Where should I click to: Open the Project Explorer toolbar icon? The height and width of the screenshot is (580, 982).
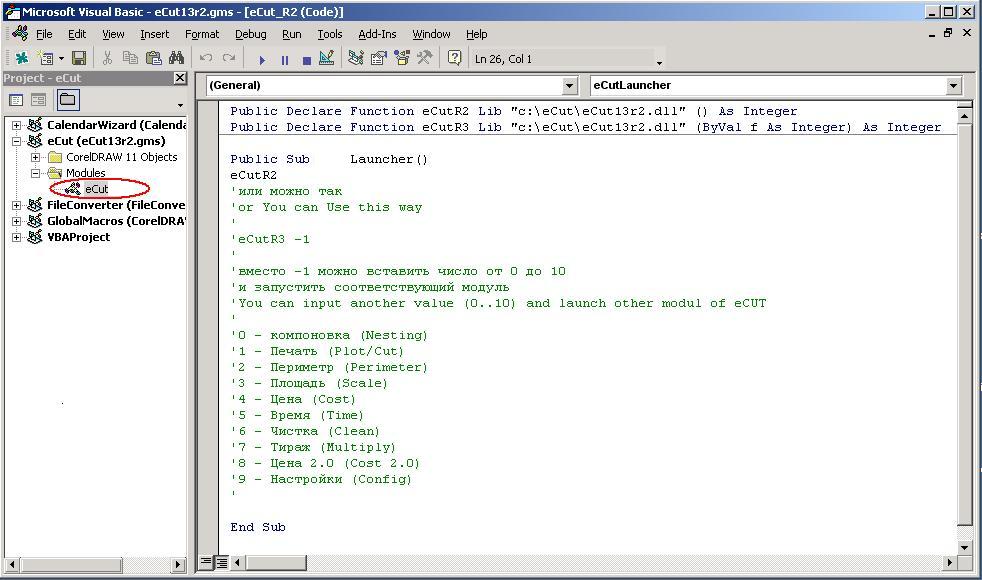[356, 58]
